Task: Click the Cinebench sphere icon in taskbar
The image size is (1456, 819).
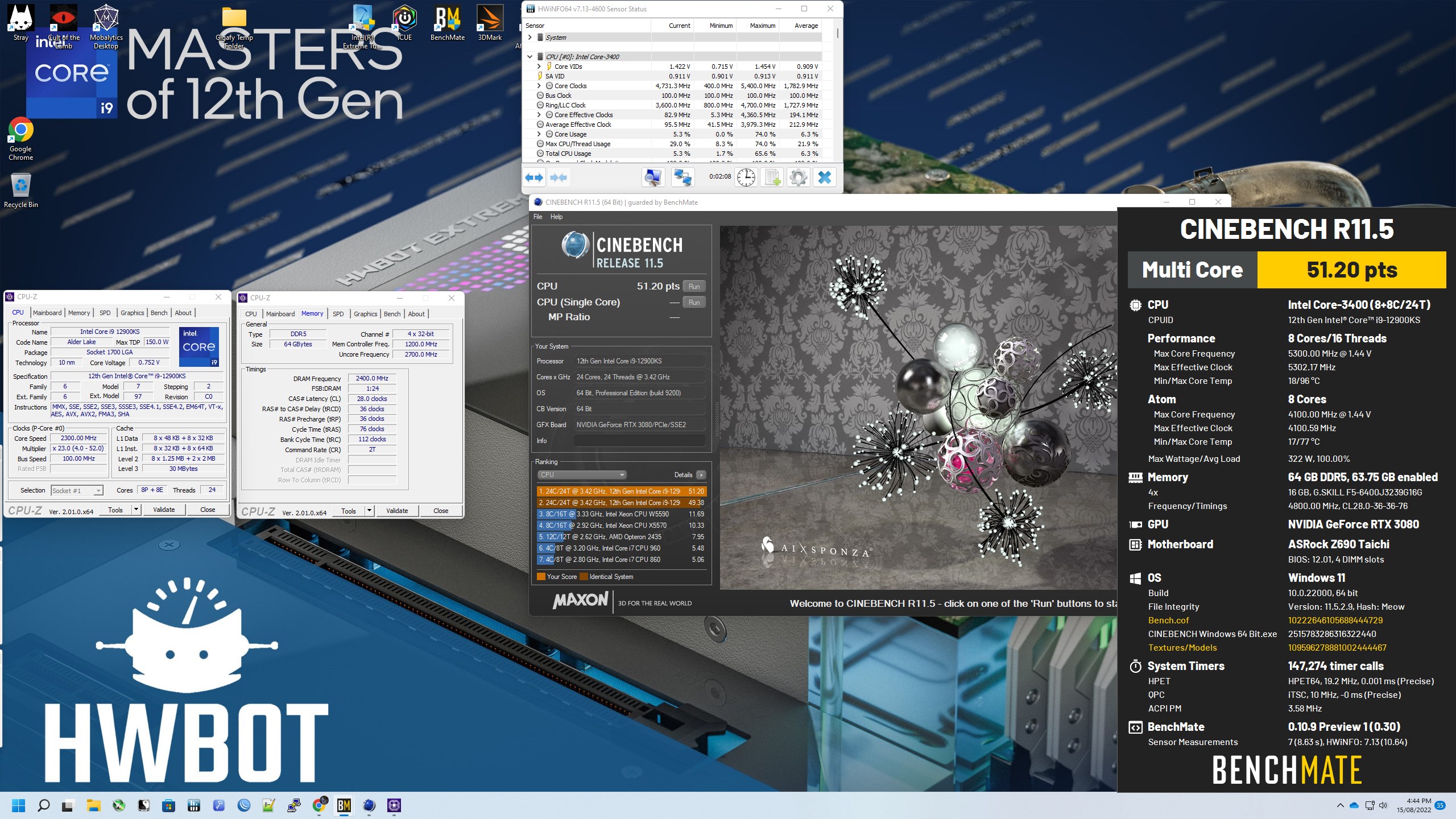Action: (369, 805)
